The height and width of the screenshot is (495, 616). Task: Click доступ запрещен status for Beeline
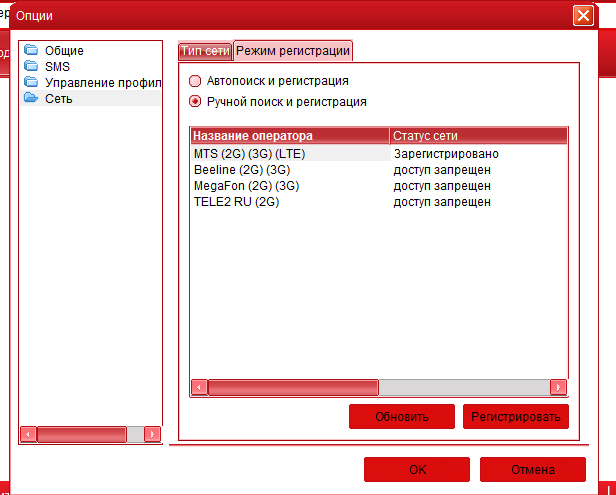click(x=442, y=170)
